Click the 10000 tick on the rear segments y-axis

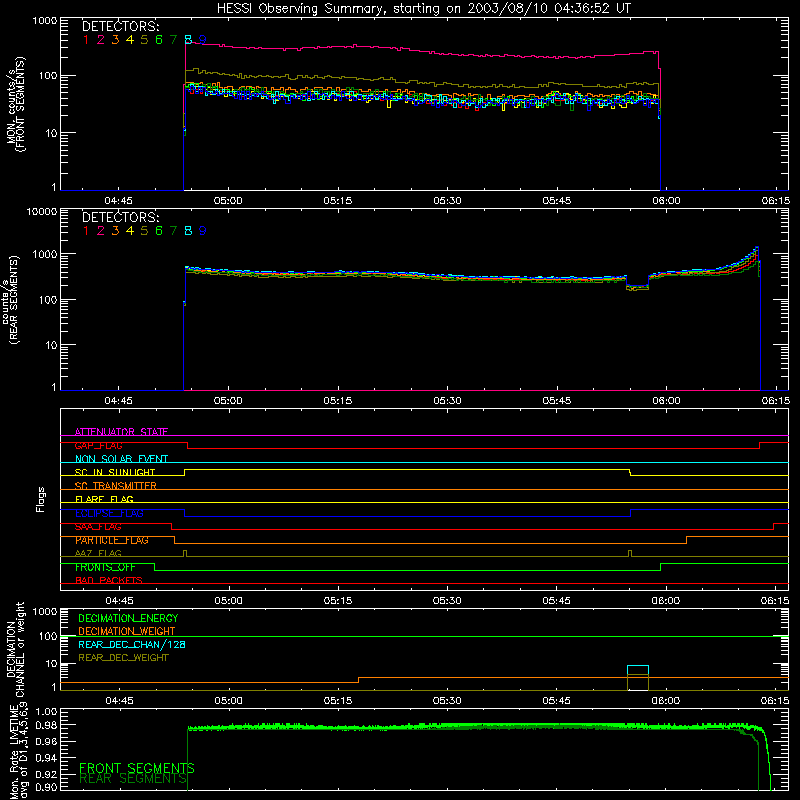42,211
